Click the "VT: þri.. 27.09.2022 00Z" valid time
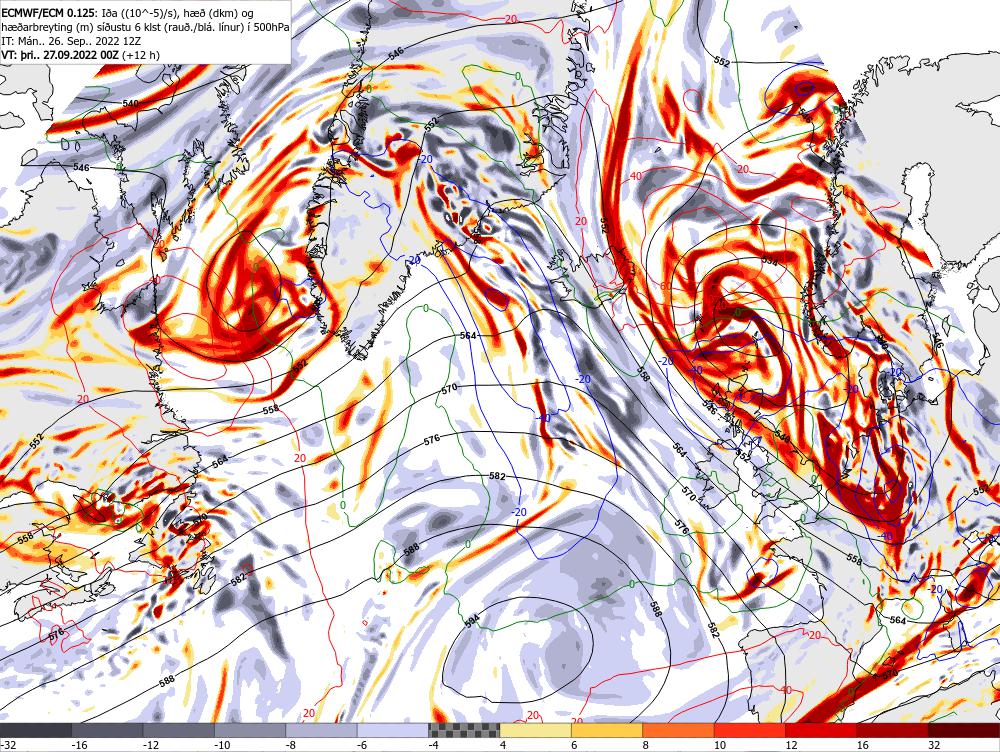 tap(60, 55)
